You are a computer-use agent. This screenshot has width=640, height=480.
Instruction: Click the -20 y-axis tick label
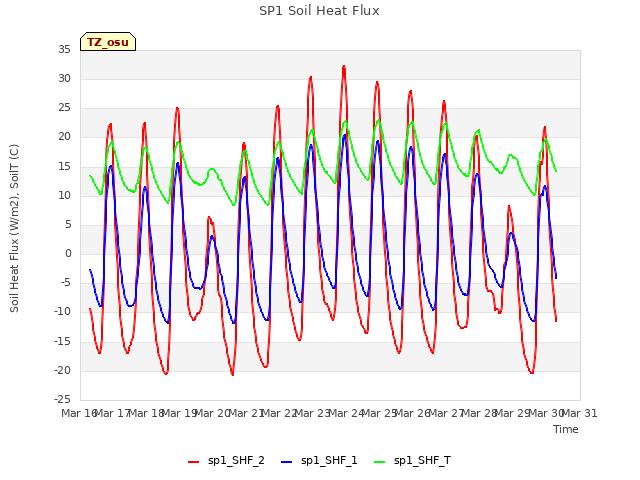62,370
